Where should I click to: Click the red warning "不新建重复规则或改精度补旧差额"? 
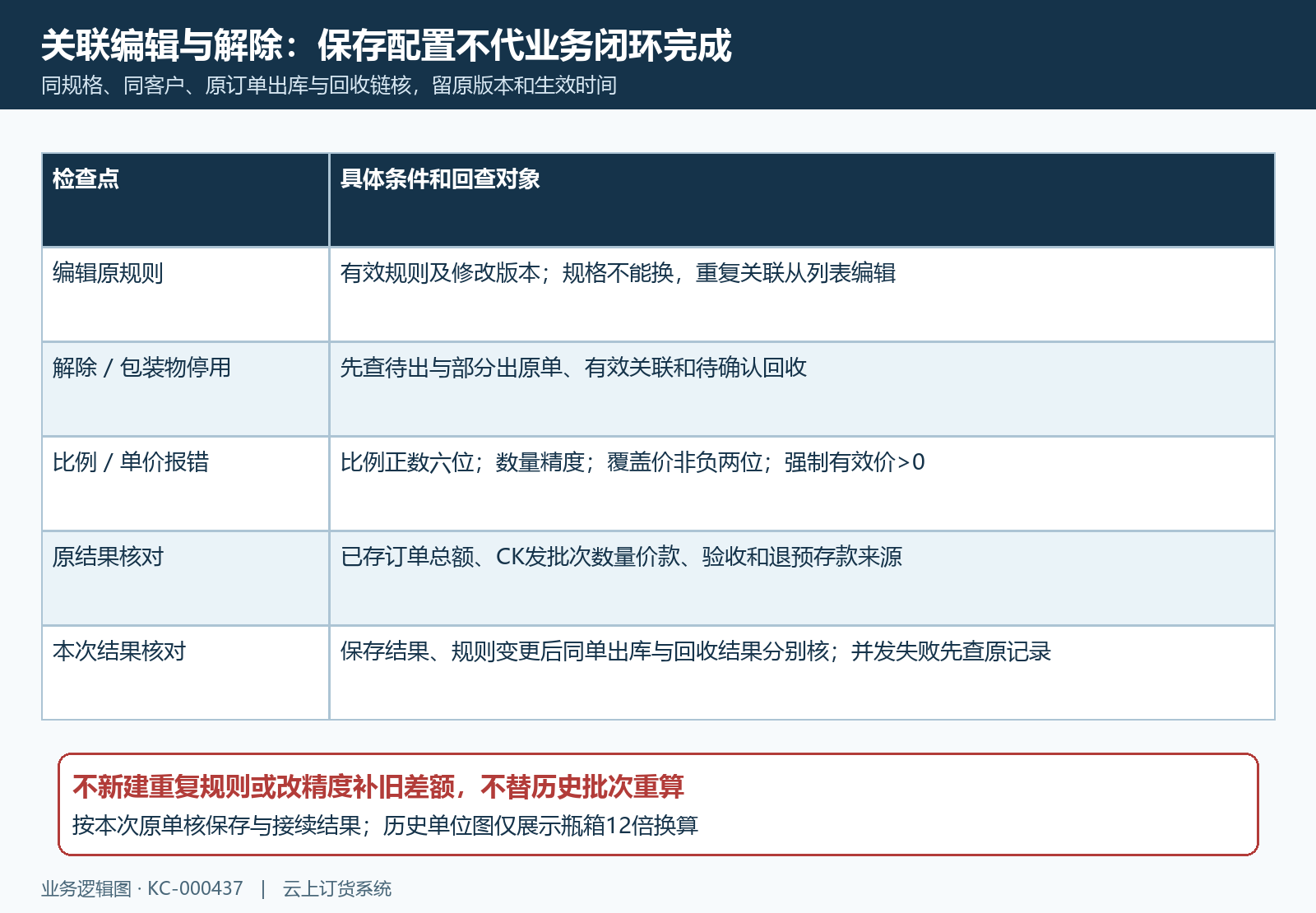click(264, 787)
